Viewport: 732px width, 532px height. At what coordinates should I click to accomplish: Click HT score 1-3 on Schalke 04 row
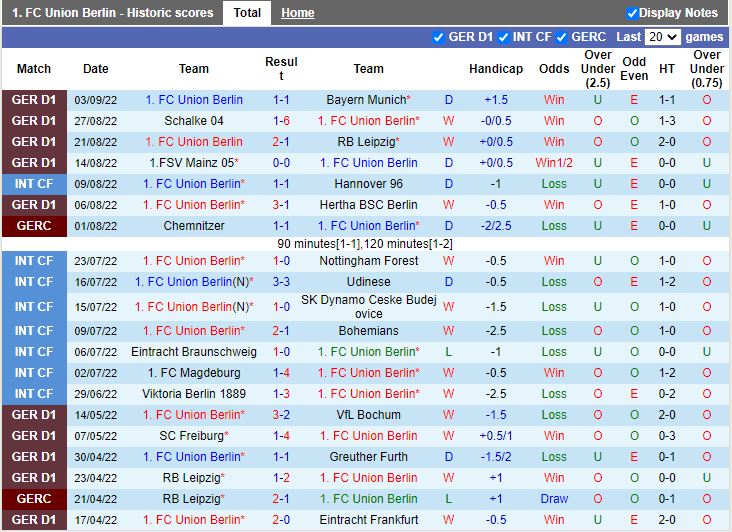click(x=667, y=121)
